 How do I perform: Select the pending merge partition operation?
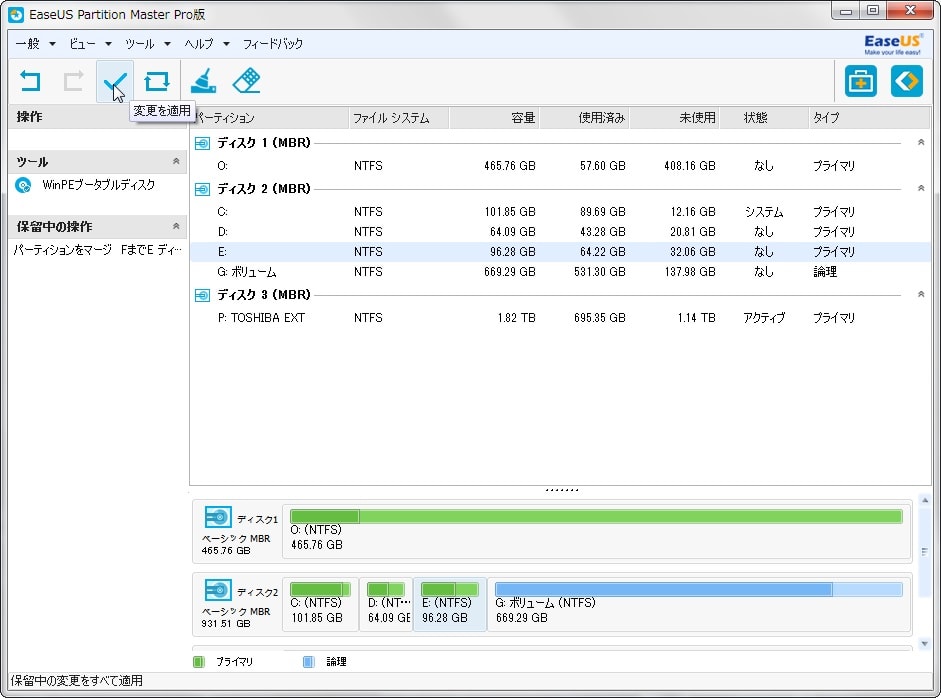click(97, 250)
